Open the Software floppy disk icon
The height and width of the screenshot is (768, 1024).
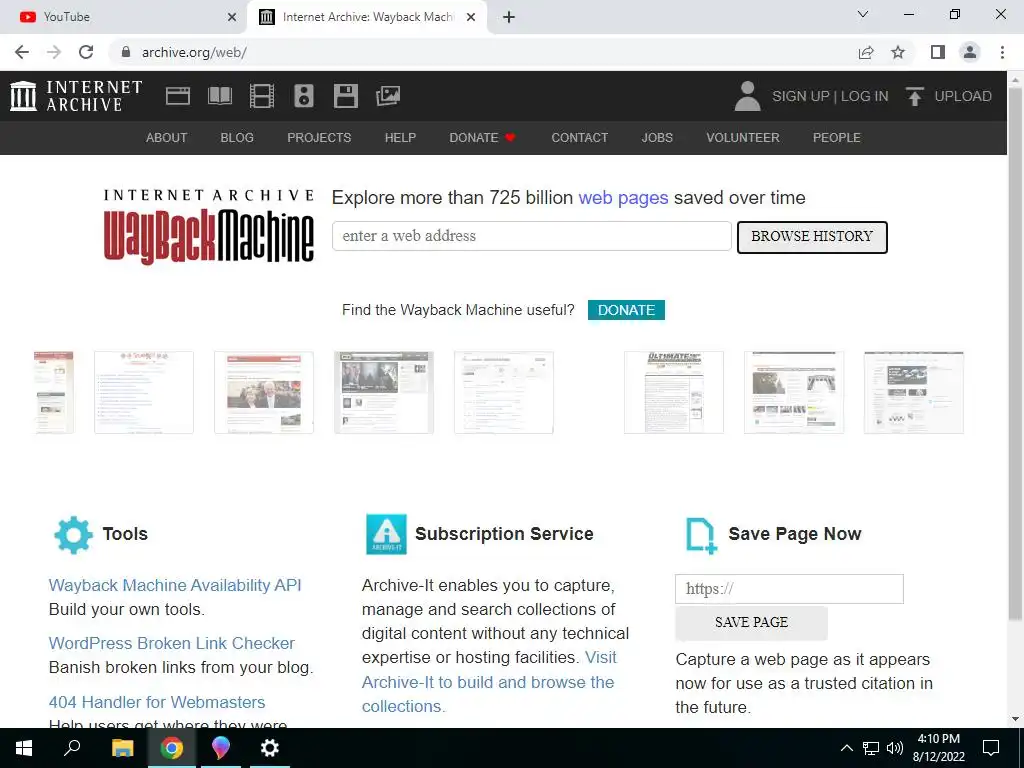pos(345,96)
